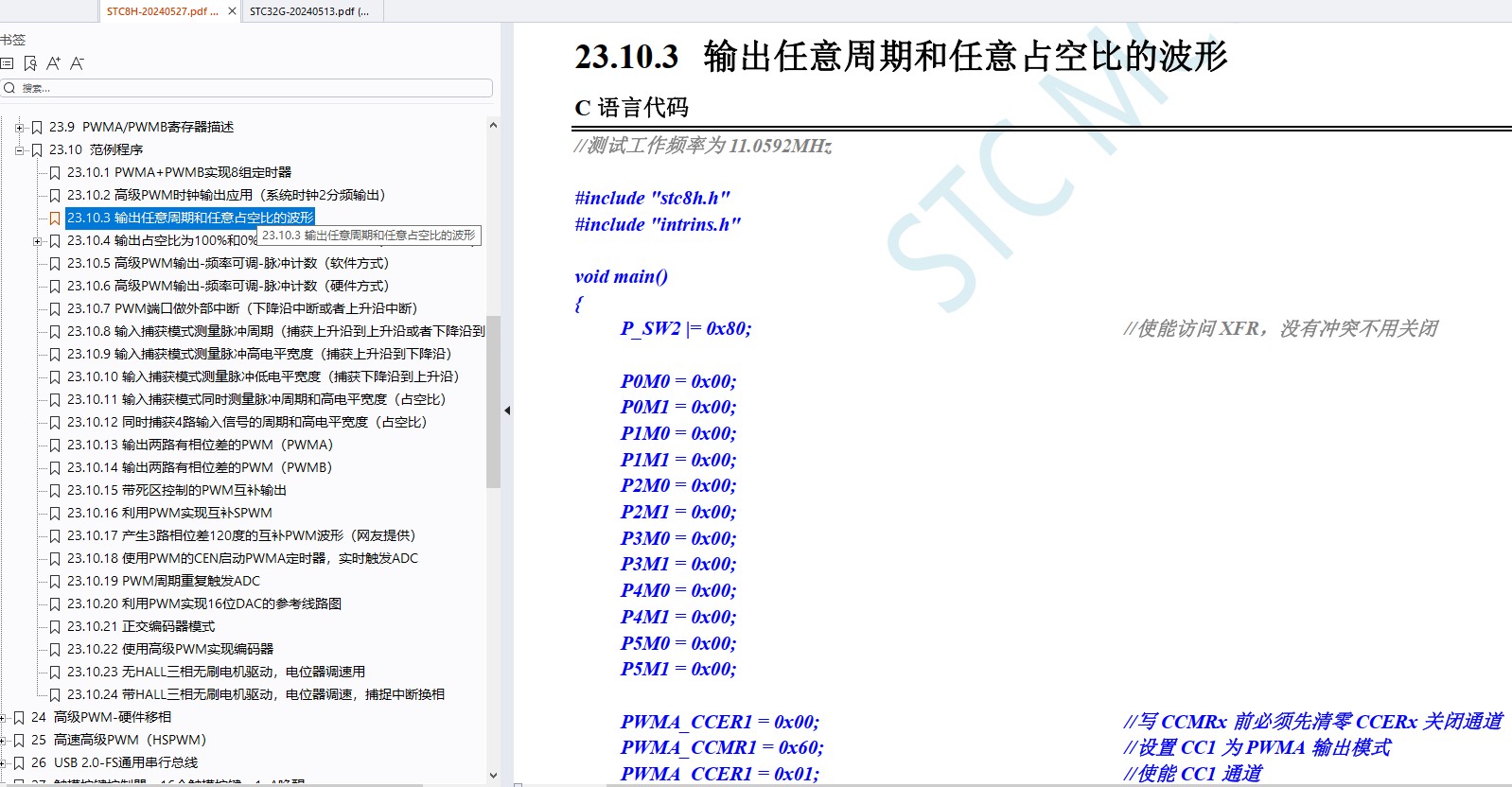The image size is (1512, 787).
Task: Click the code line "void main()"
Action: point(621,276)
